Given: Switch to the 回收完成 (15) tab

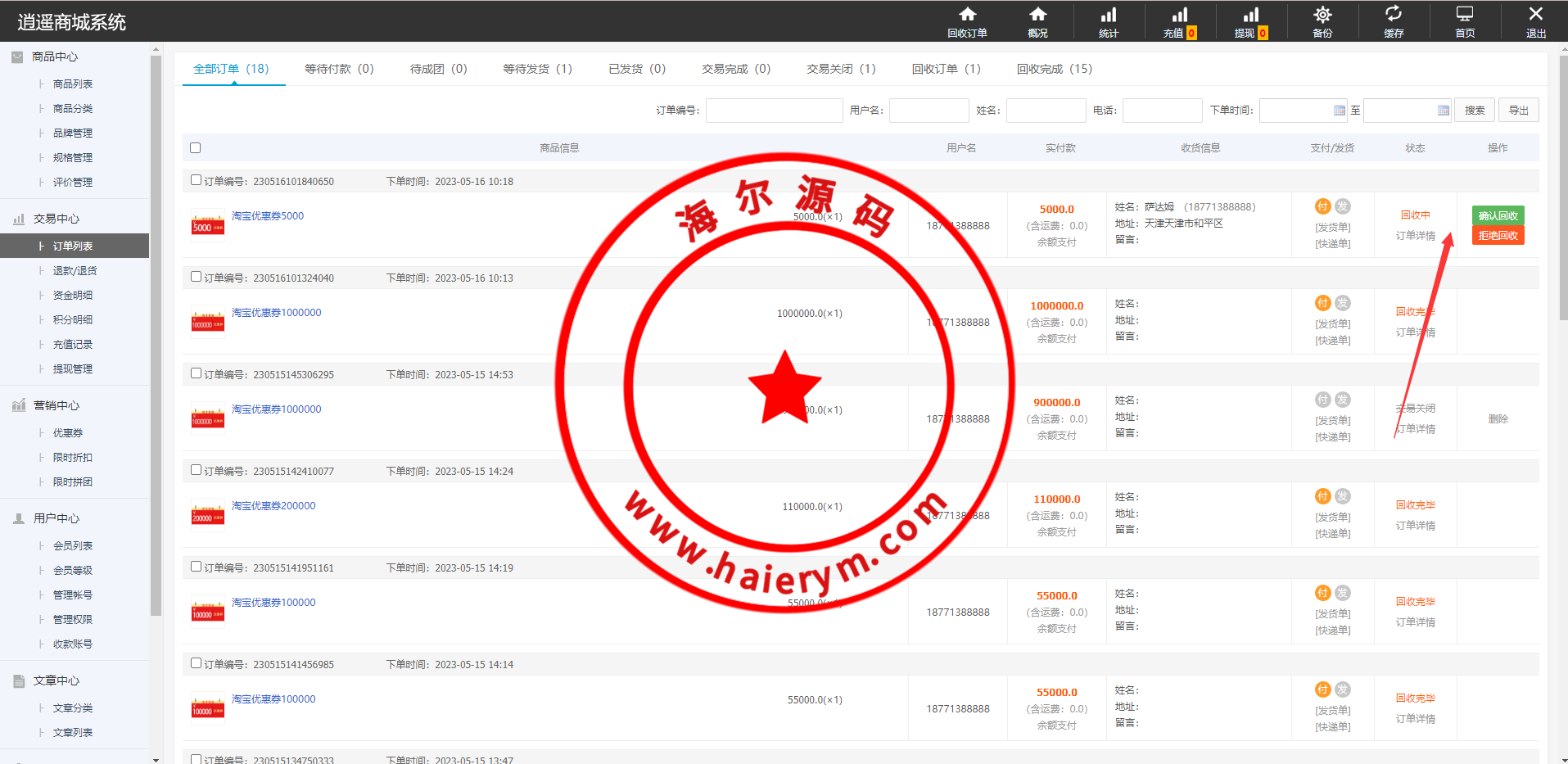Looking at the screenshot, I should (1054, 69).
